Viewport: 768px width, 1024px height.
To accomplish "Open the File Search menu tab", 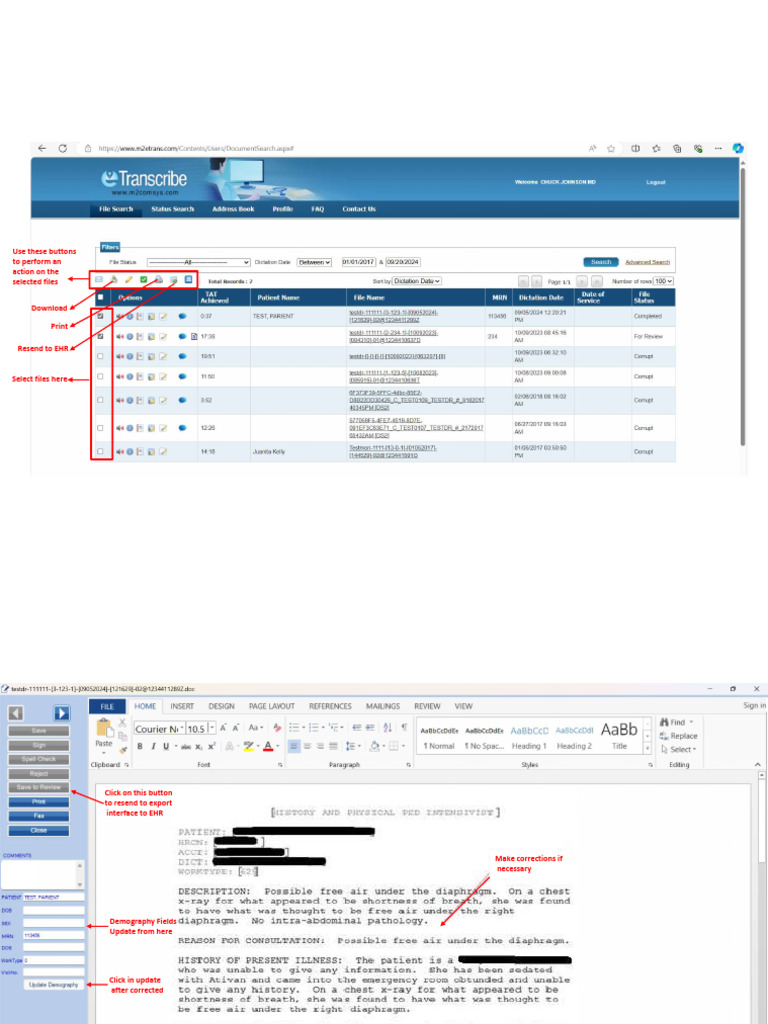I will click(x=116, y=210).
